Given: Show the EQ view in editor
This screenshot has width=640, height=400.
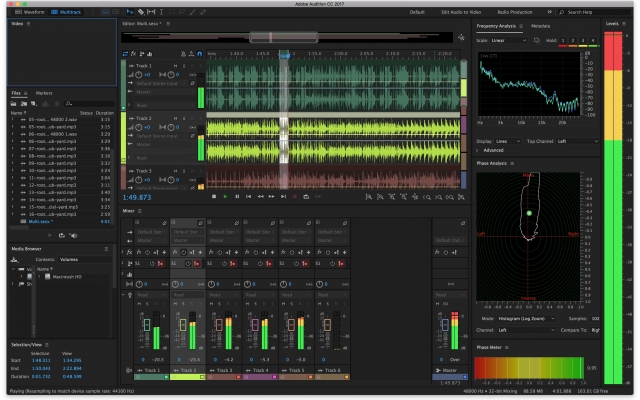Looking at the screenshot, I should [x=149, y=54].
